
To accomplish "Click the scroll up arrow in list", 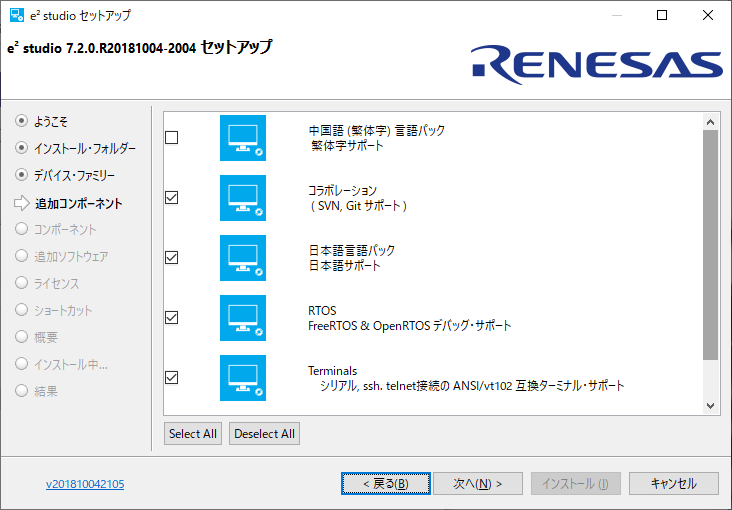I will (x=711, y=122).
